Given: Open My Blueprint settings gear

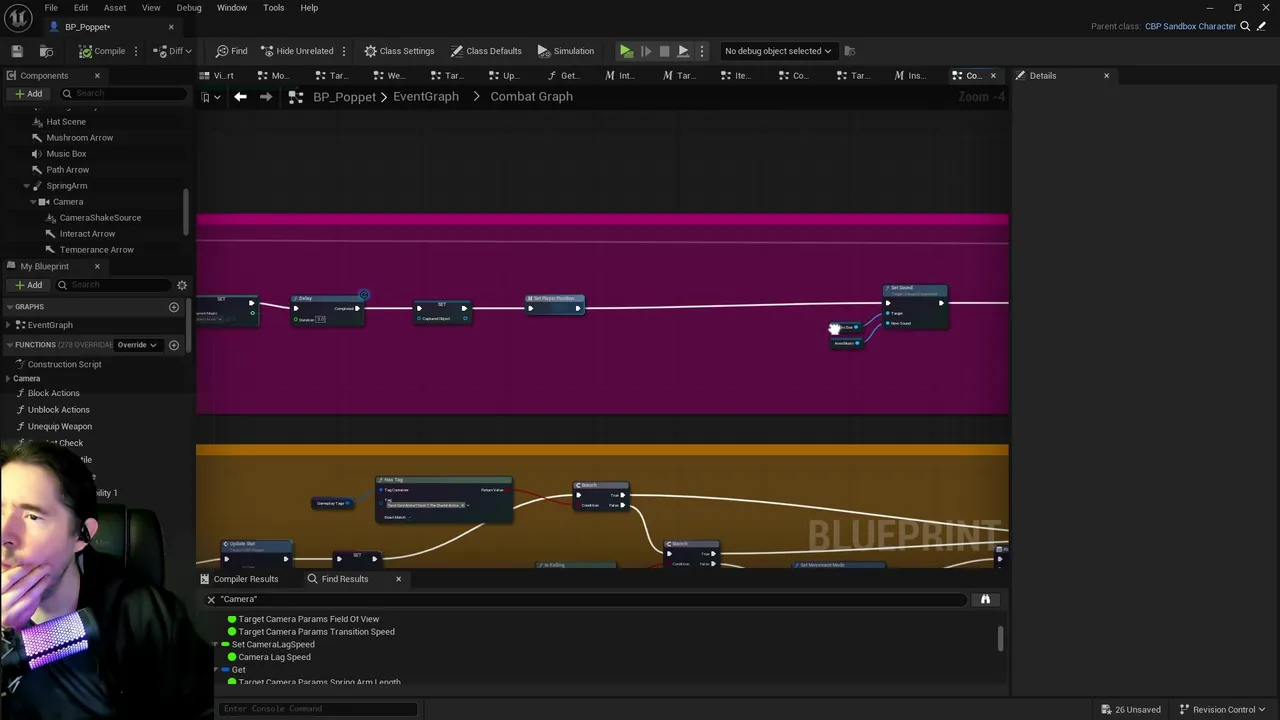Looking at the screenshot, I should [182, 286].
